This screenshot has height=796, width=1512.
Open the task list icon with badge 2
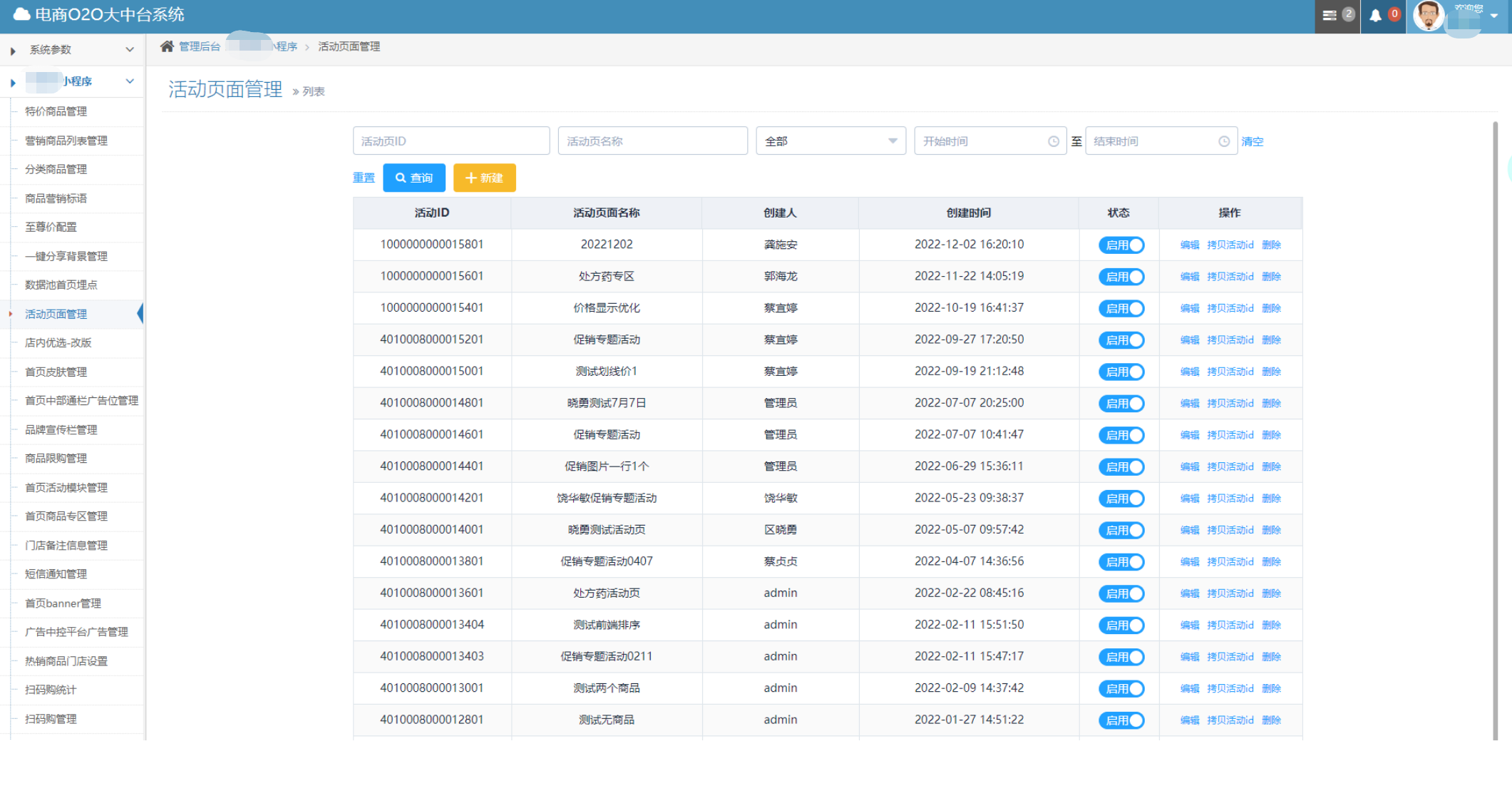pos(1330,15)
